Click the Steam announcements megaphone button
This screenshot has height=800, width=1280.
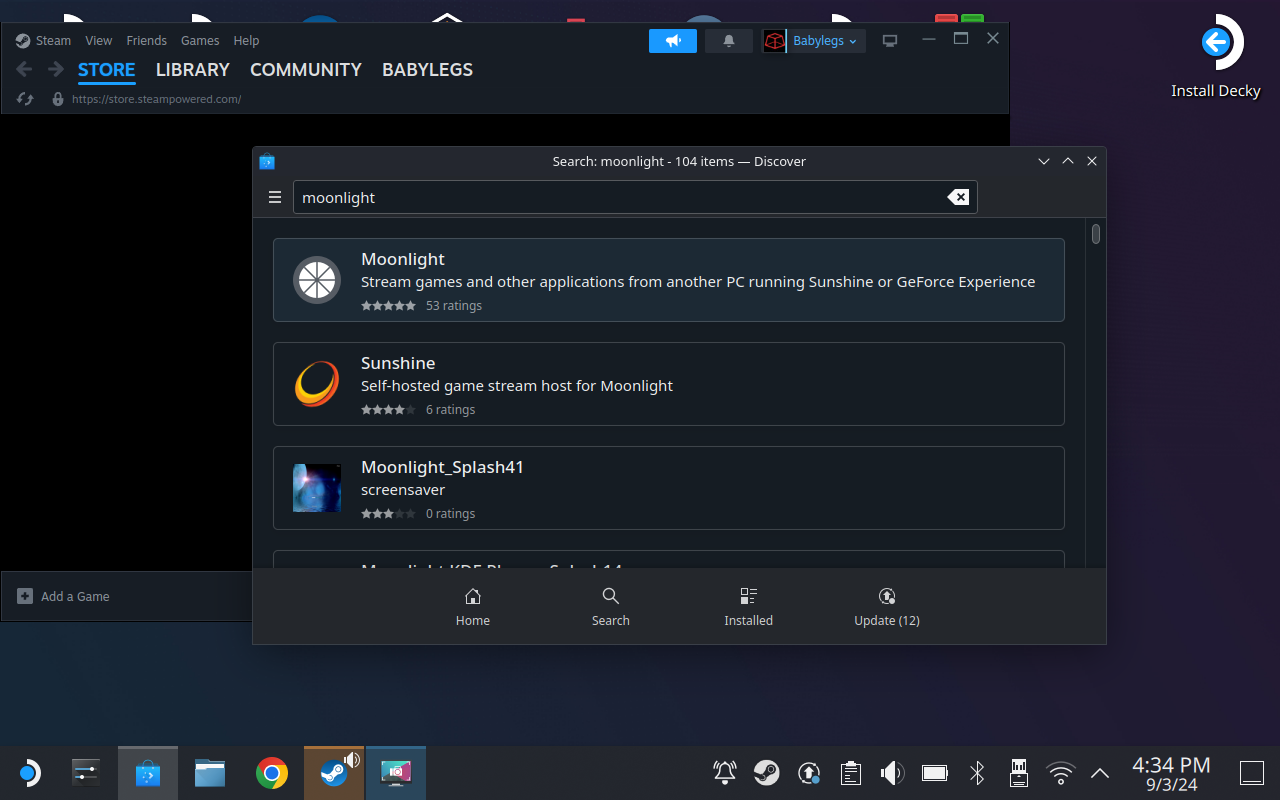tap(673, 41)
